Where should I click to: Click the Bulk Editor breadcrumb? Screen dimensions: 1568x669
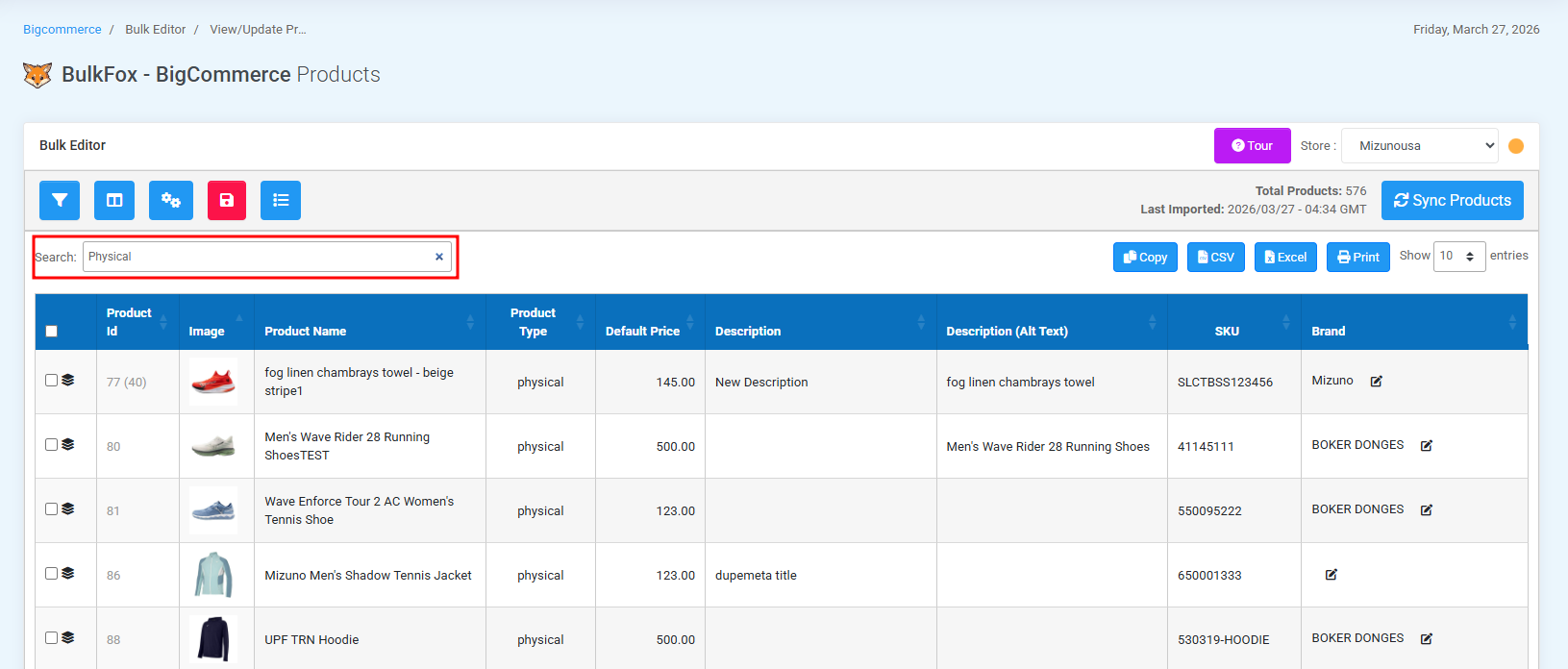point(156,30)
